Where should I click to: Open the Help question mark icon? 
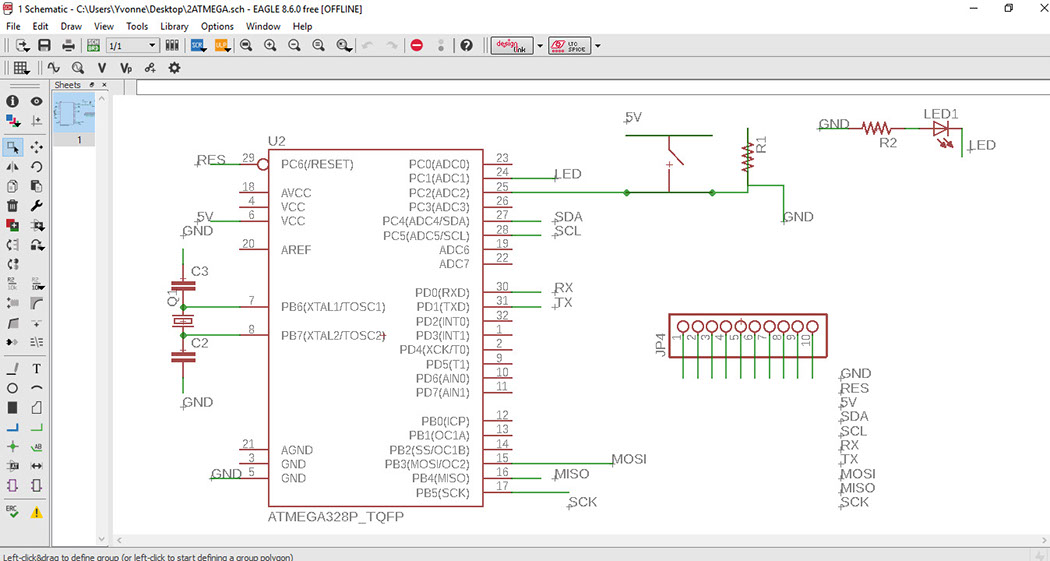click(467, 46)
